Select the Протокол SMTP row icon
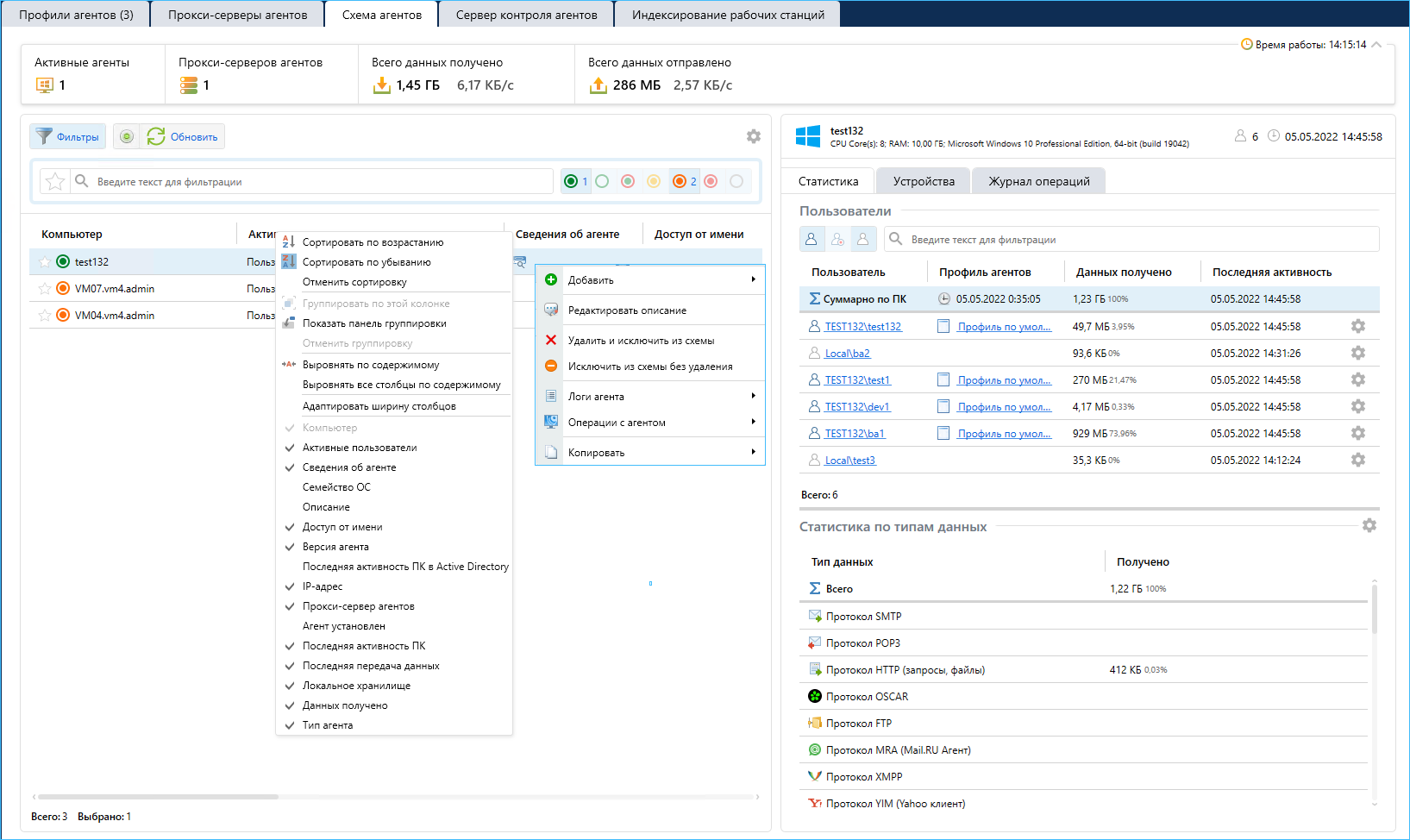This screenshot has width=1410, height=840. click(815, 616)
